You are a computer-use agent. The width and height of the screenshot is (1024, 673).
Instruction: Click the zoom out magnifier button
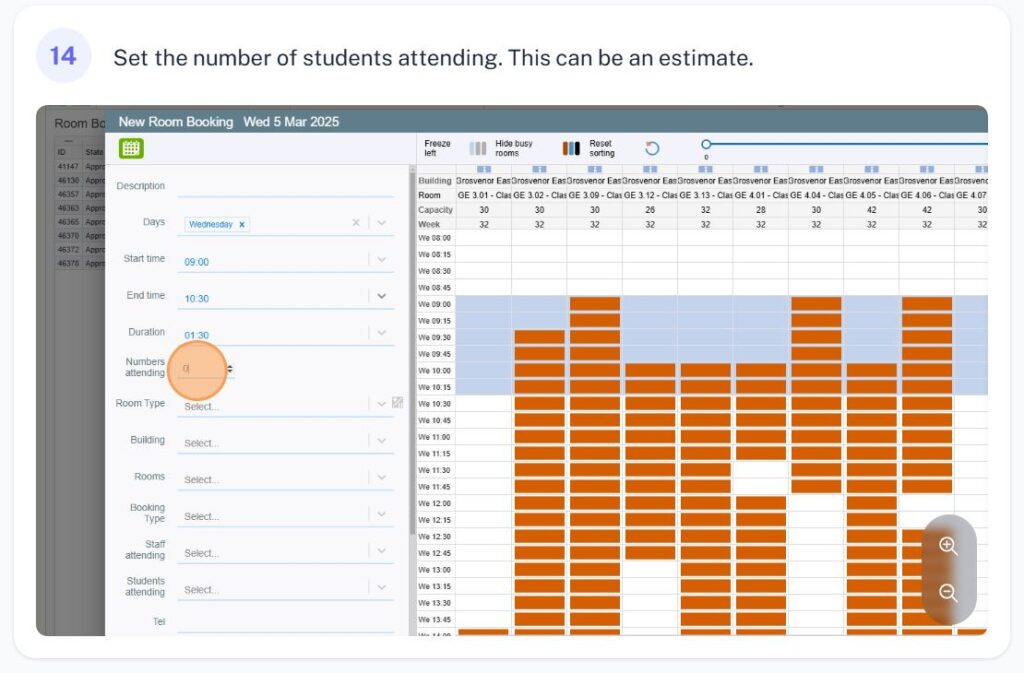pos(948,593)
